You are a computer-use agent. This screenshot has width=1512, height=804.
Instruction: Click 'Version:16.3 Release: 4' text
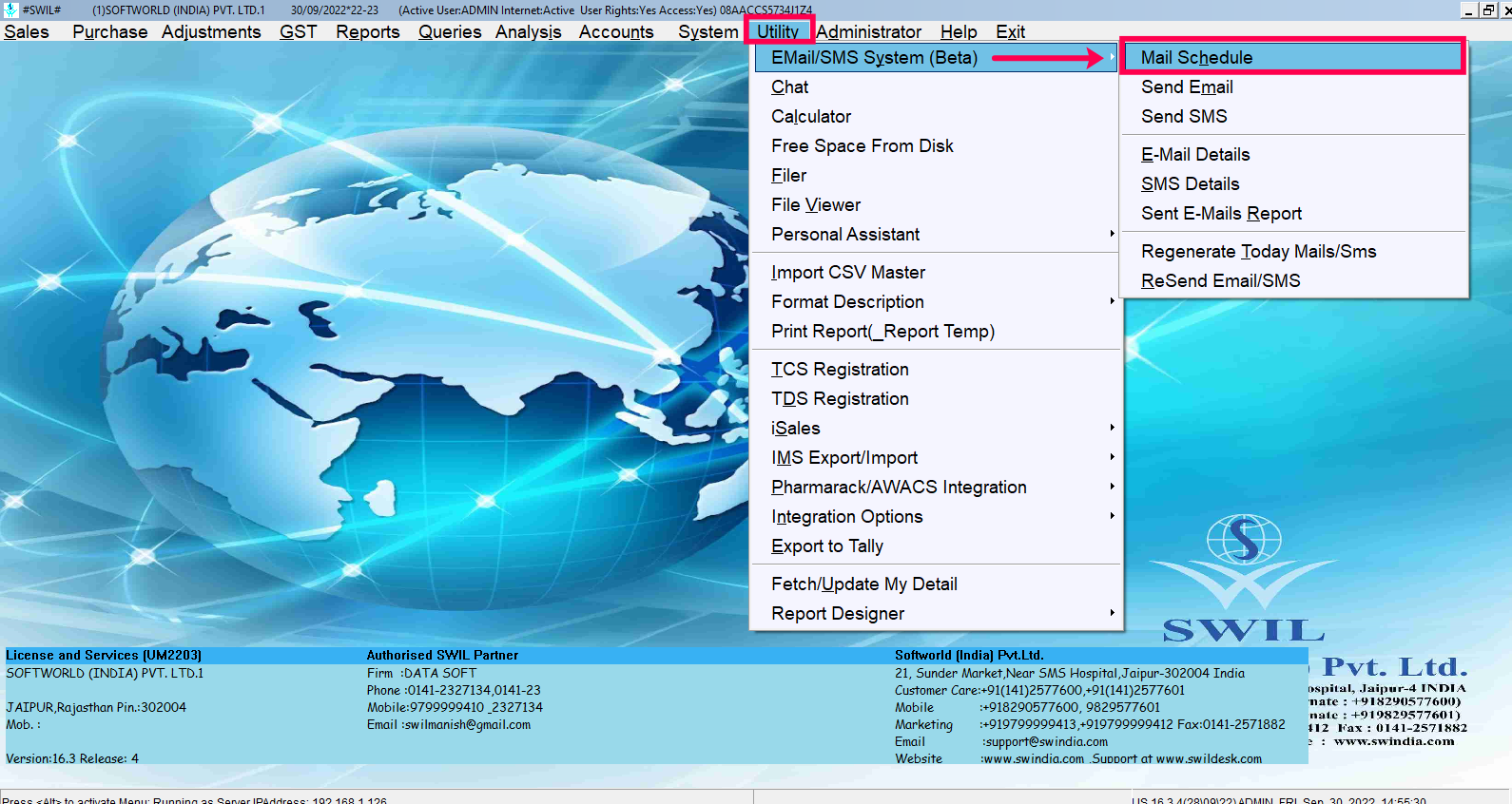click(x=72, y=758)
